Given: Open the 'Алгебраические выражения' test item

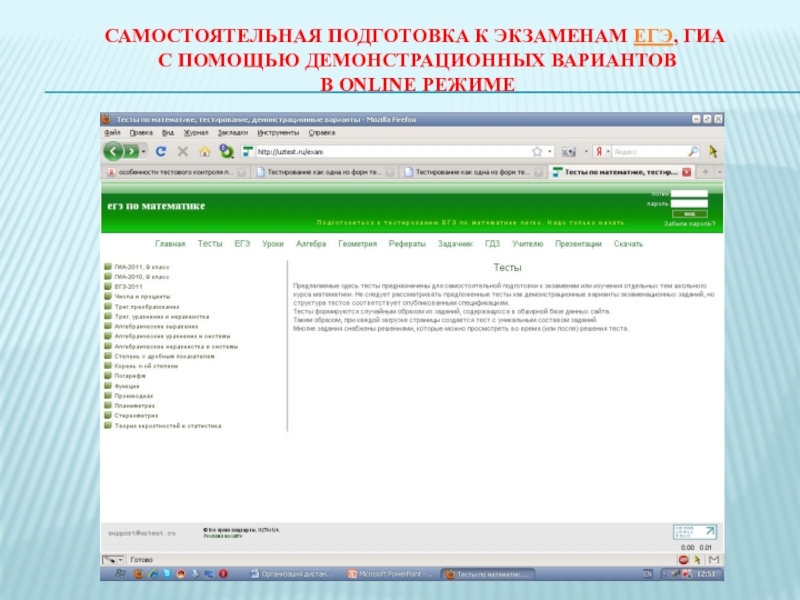Looking at the screenshot, I should point(156,327).
